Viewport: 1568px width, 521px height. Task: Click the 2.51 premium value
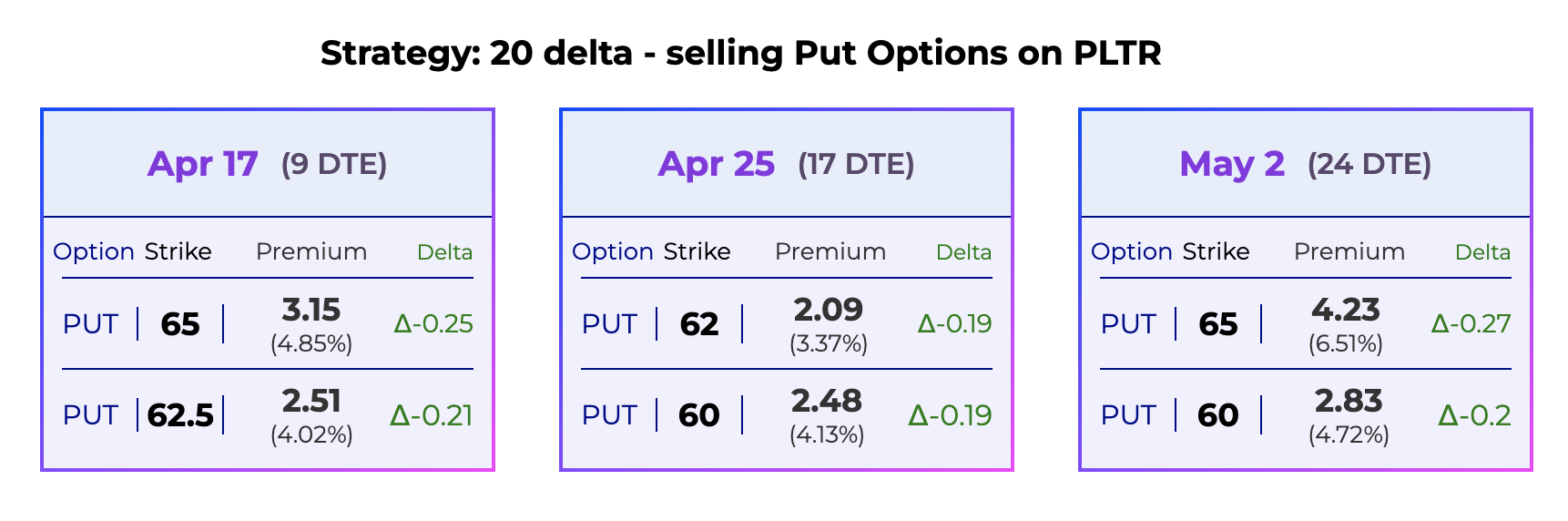(311, 402)
